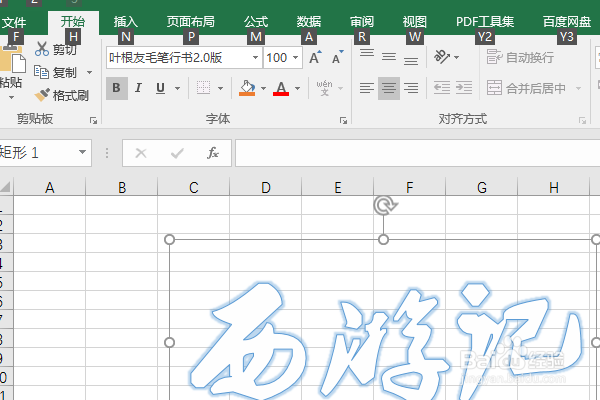The image size is (600, 400).
Task: Open fill color dropdown arrow
Action: tap(263, 88)
